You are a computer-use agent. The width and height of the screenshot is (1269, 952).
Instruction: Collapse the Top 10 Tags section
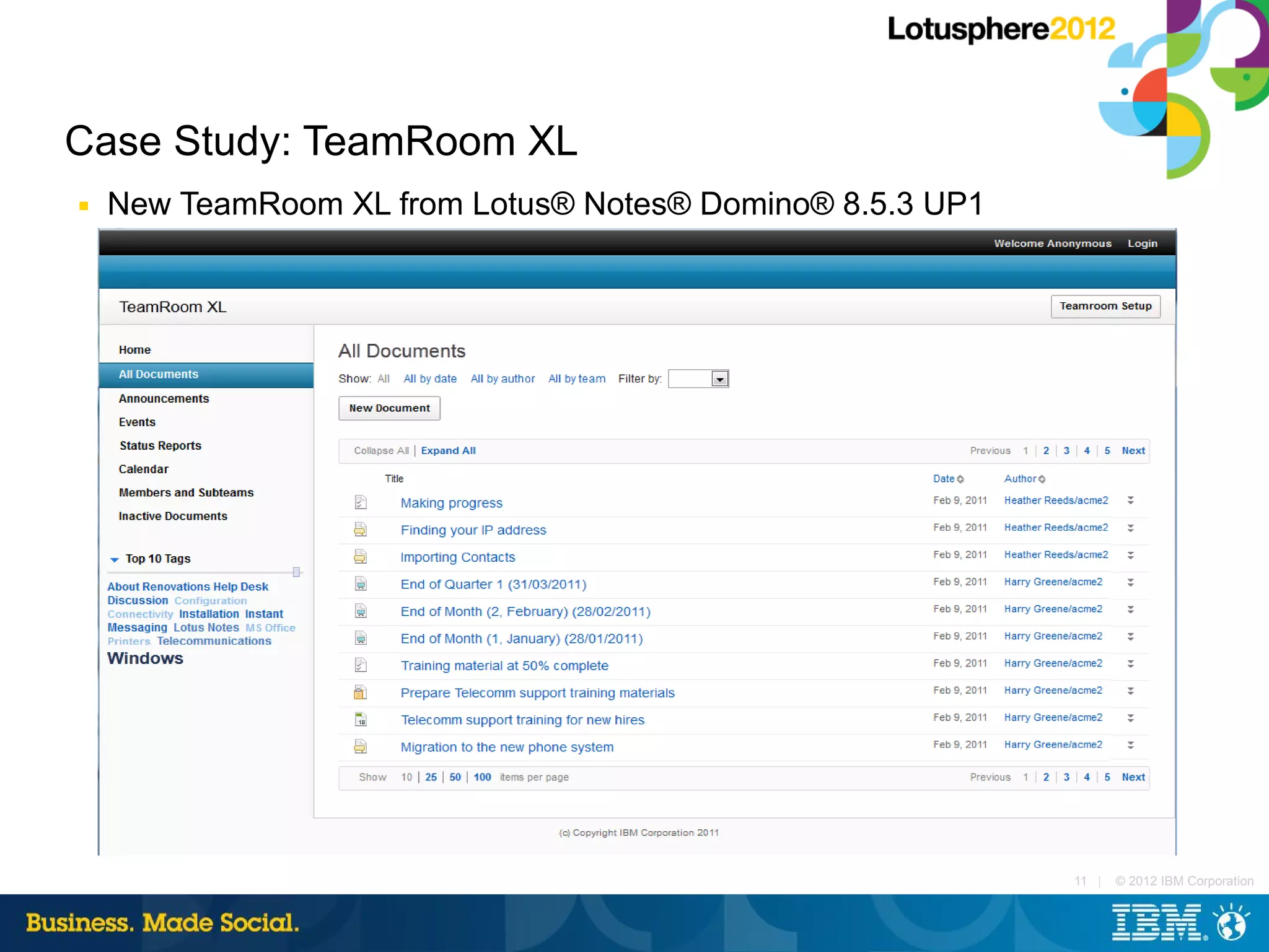click(114, 559)
